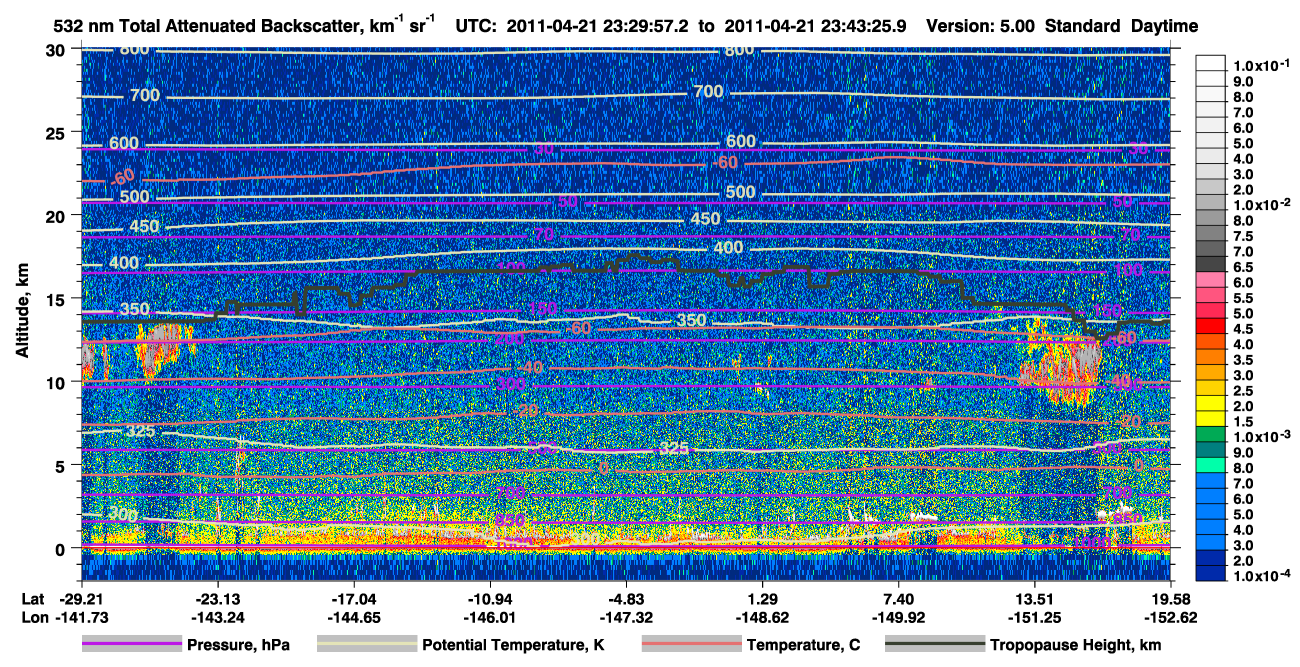Screen dimensions: 1300x667
Task: Click longitude value '-151.25'
Action: 1035,617
